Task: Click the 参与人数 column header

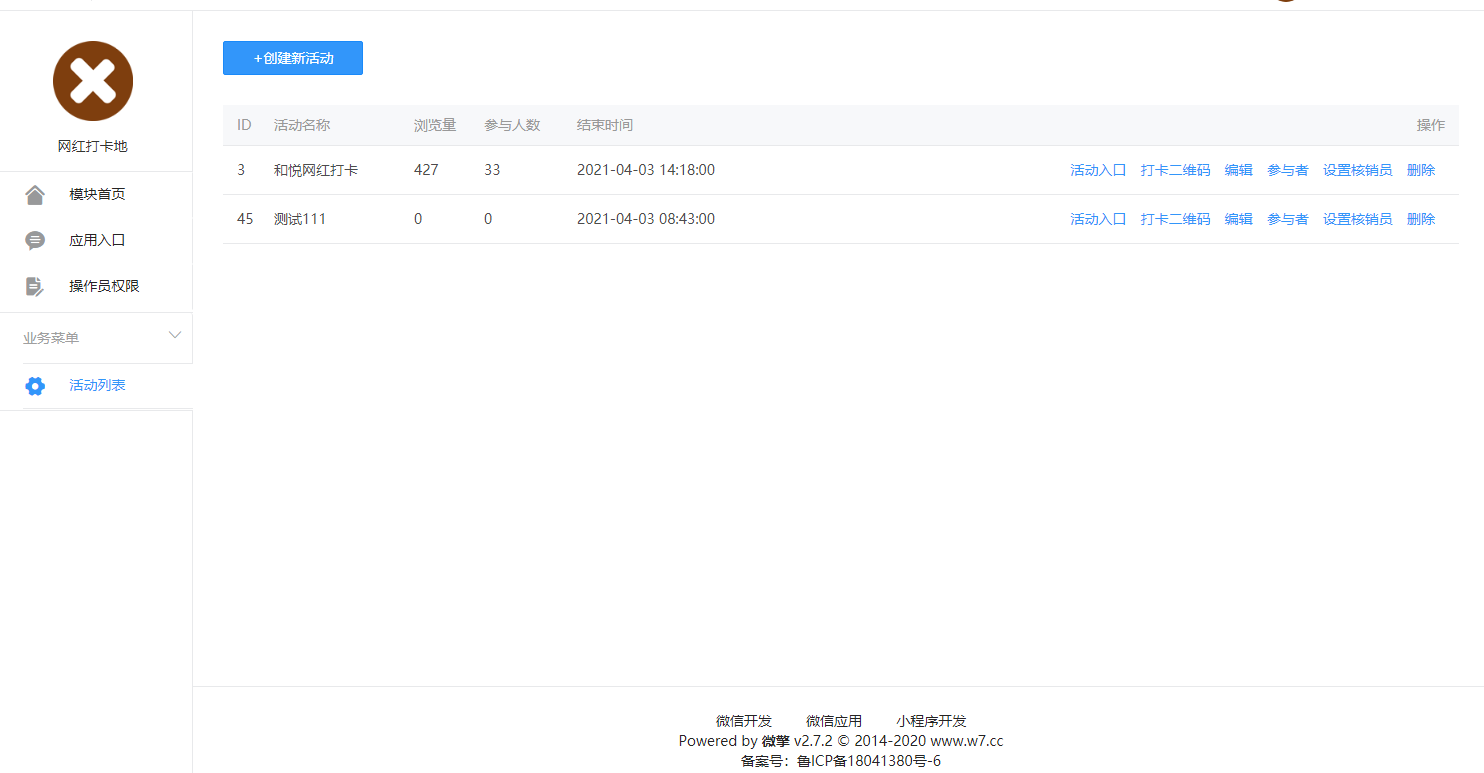Action: pyautogui.click(x=512, y=125)
